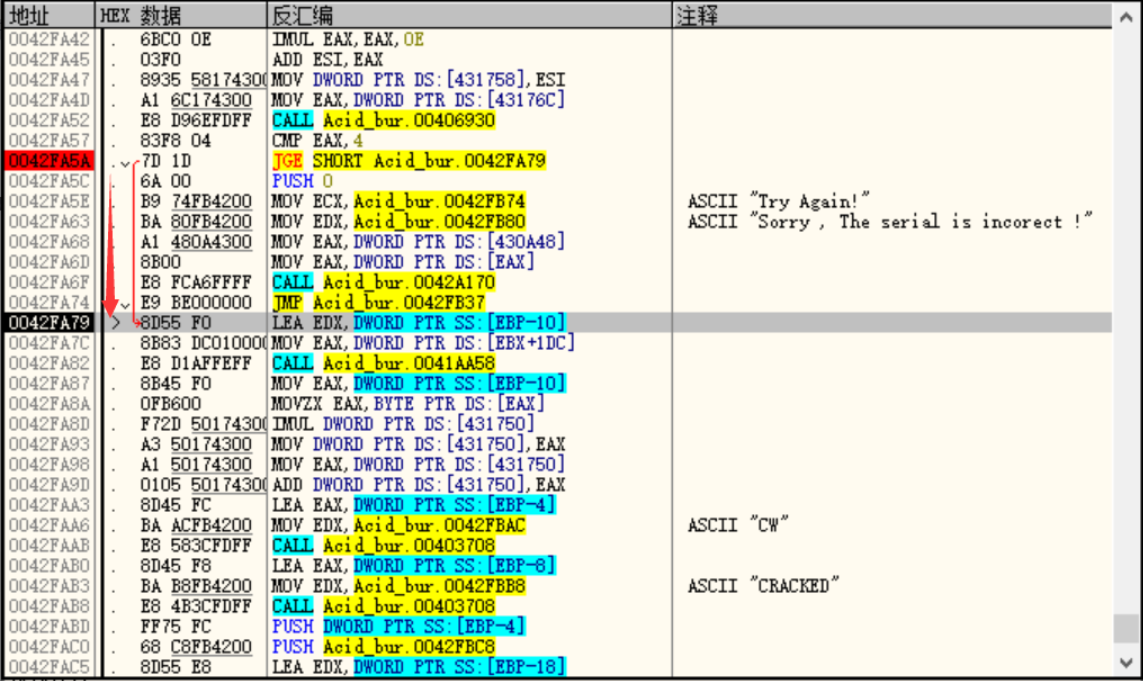Click hex bytes 0FB600
The image size is (1143, 681).
(171, 404)
